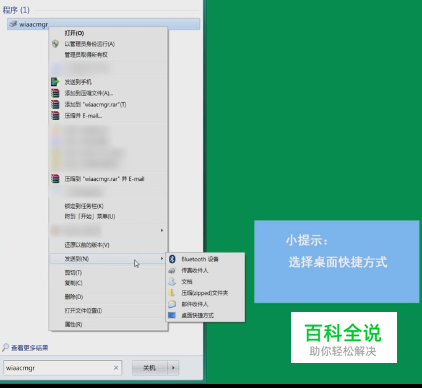Select 管理员取得所有权 in the context menu
The height and width of the screenshot is (388, 422).
click(x=86, y=55)
